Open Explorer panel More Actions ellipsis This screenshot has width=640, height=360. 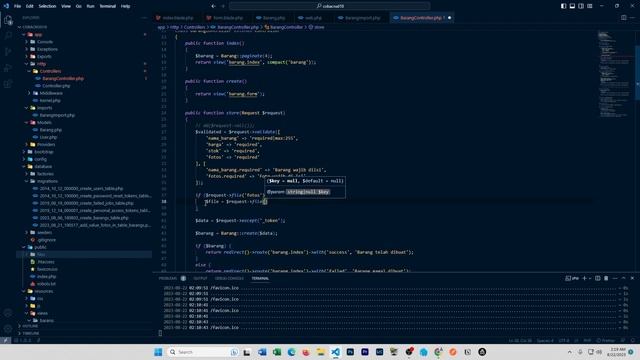[144, 18]
